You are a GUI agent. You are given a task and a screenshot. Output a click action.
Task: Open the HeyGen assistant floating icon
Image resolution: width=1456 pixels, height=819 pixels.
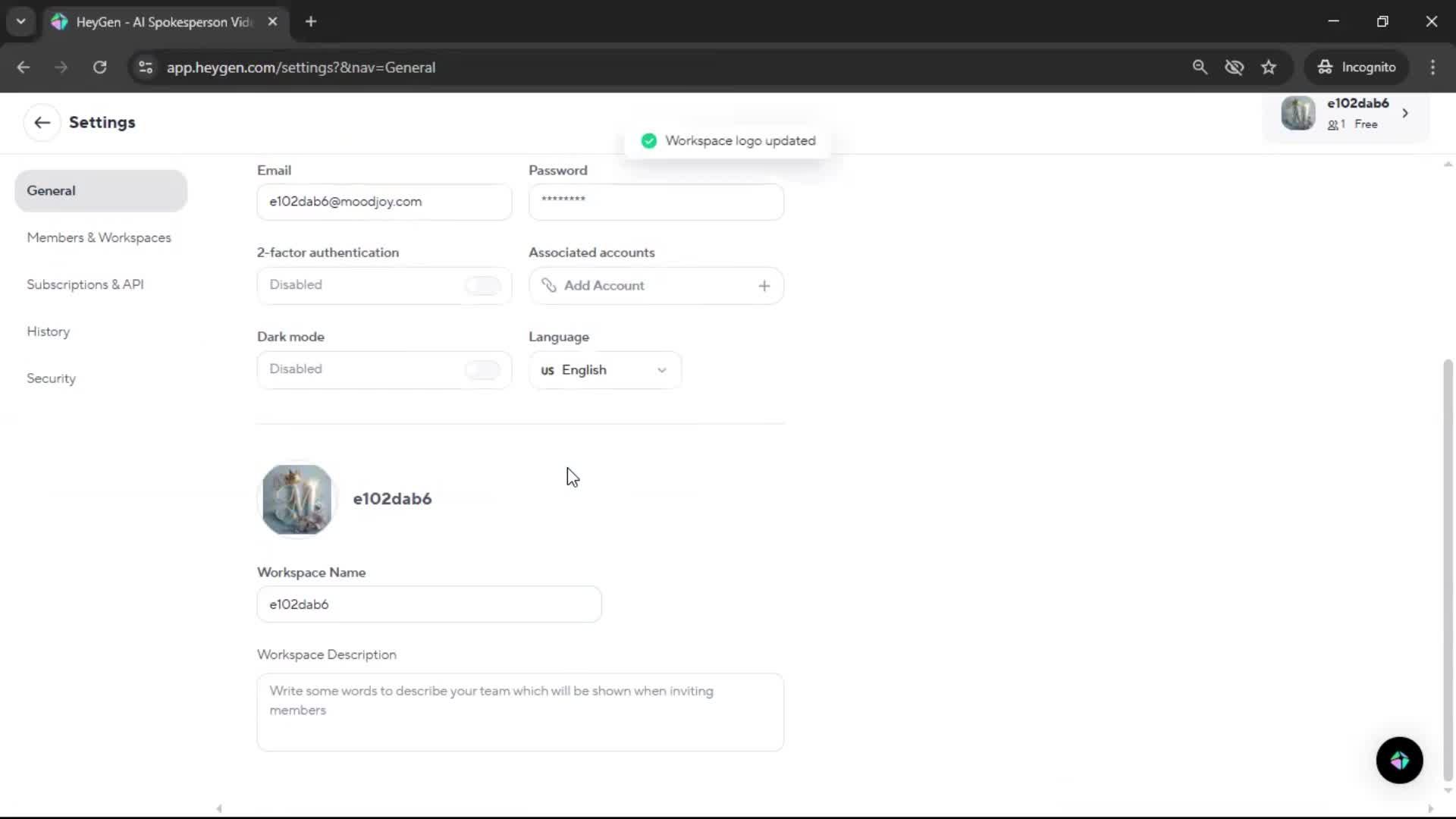(x=1399, y=760)
